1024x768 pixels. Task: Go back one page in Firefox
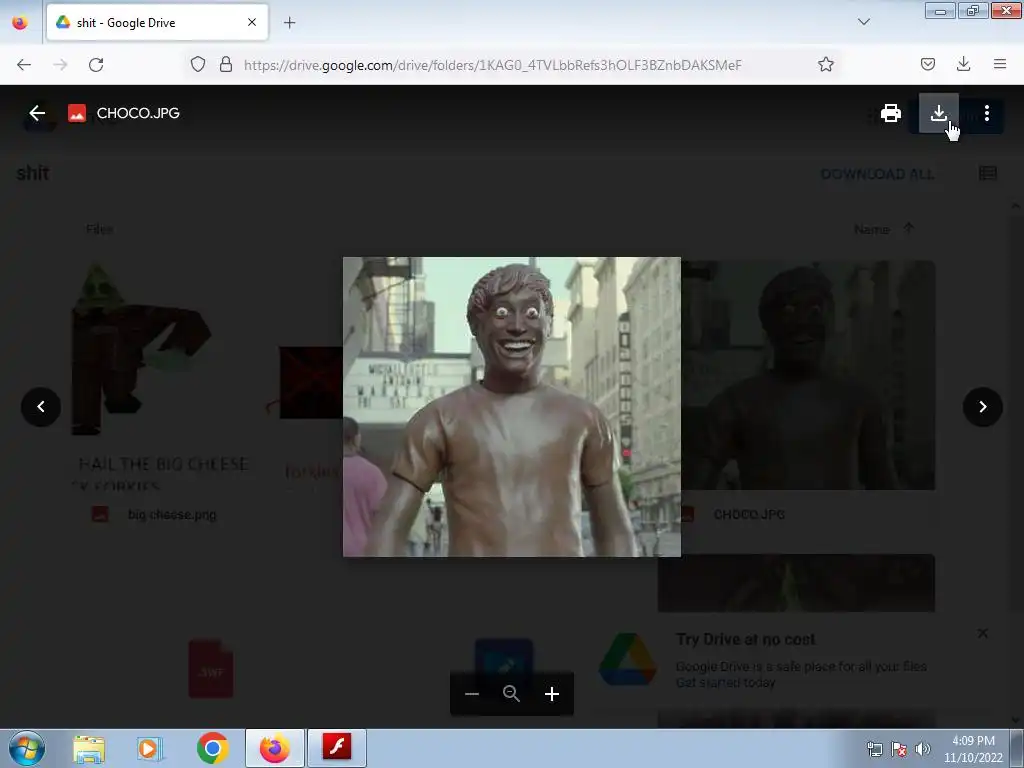pyautogui.click(x=24, y=65)
